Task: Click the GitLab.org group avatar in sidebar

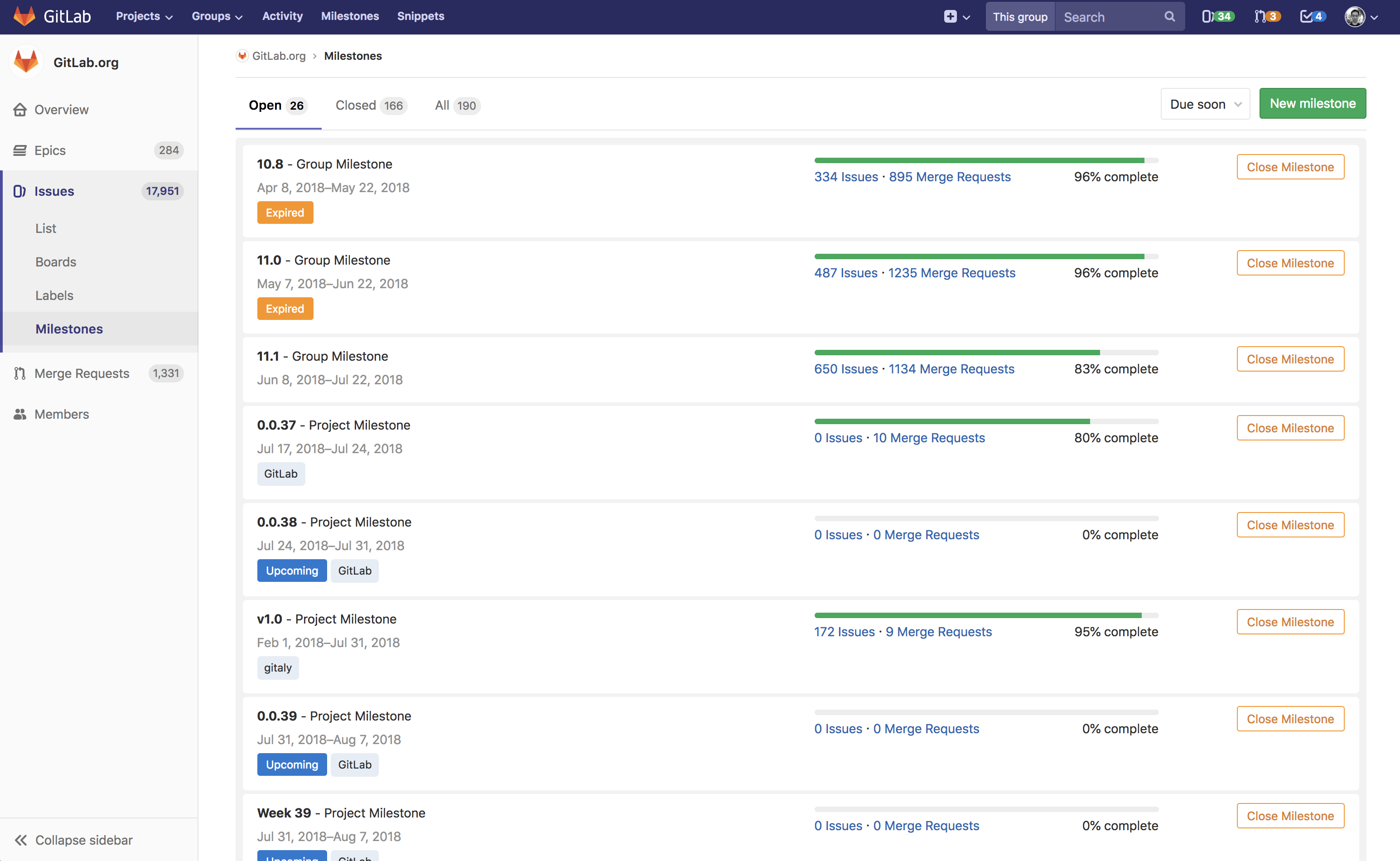Action: (26, 62)
